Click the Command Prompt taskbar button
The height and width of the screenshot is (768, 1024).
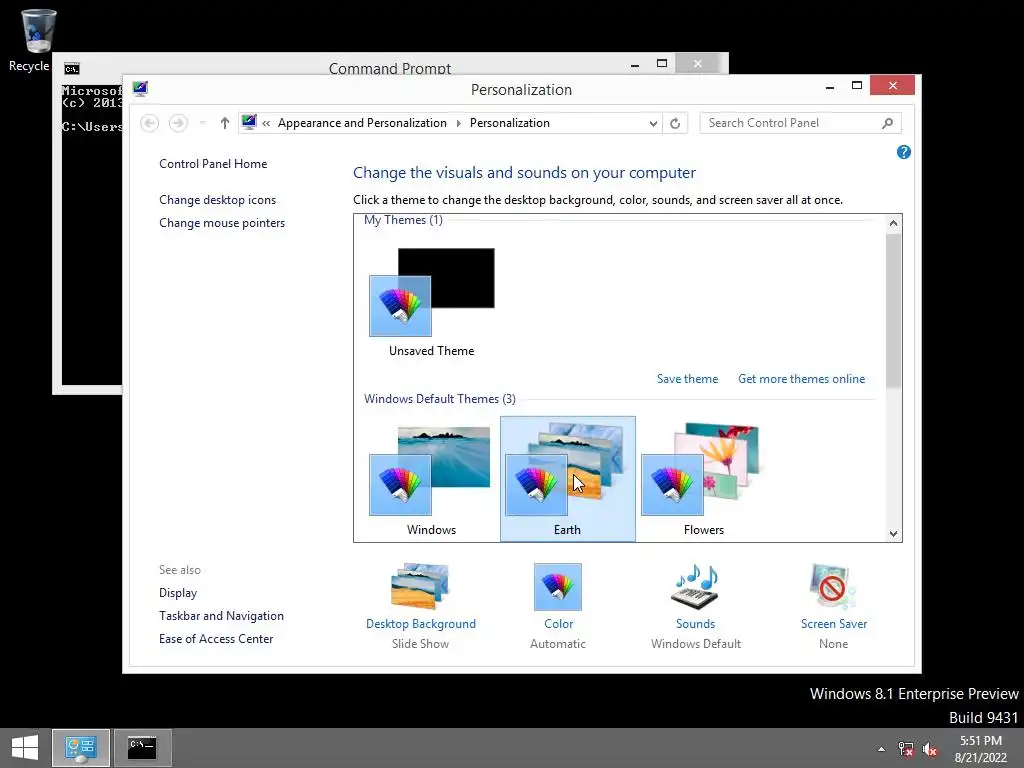[142, 748]
